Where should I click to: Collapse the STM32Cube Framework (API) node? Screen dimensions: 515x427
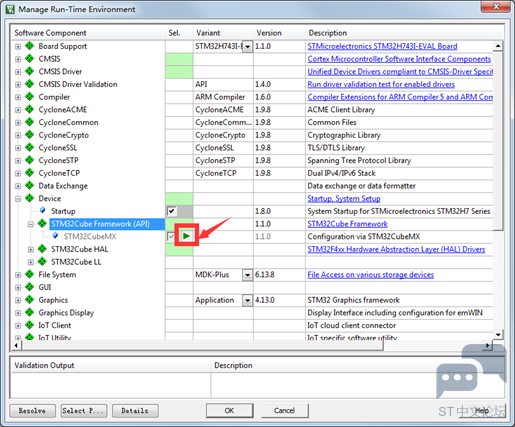(x=31, y=224)
